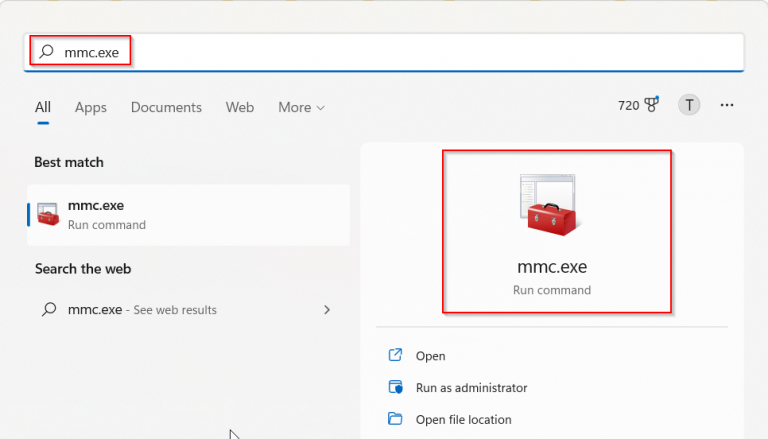Image resolution: width=768 pixels, height=439 pixels.
Task: Expand web results with the chevron arrow
Action: 327,310
